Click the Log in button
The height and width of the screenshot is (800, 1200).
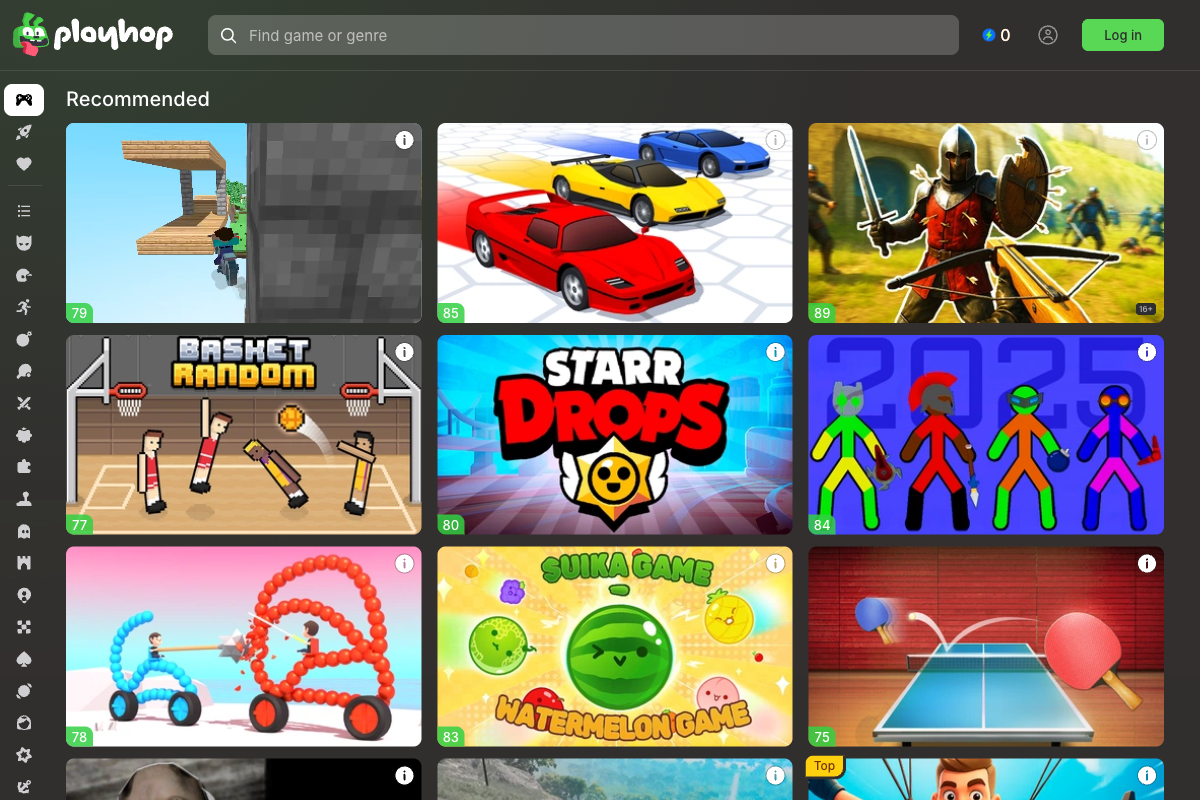(1122, 35)
